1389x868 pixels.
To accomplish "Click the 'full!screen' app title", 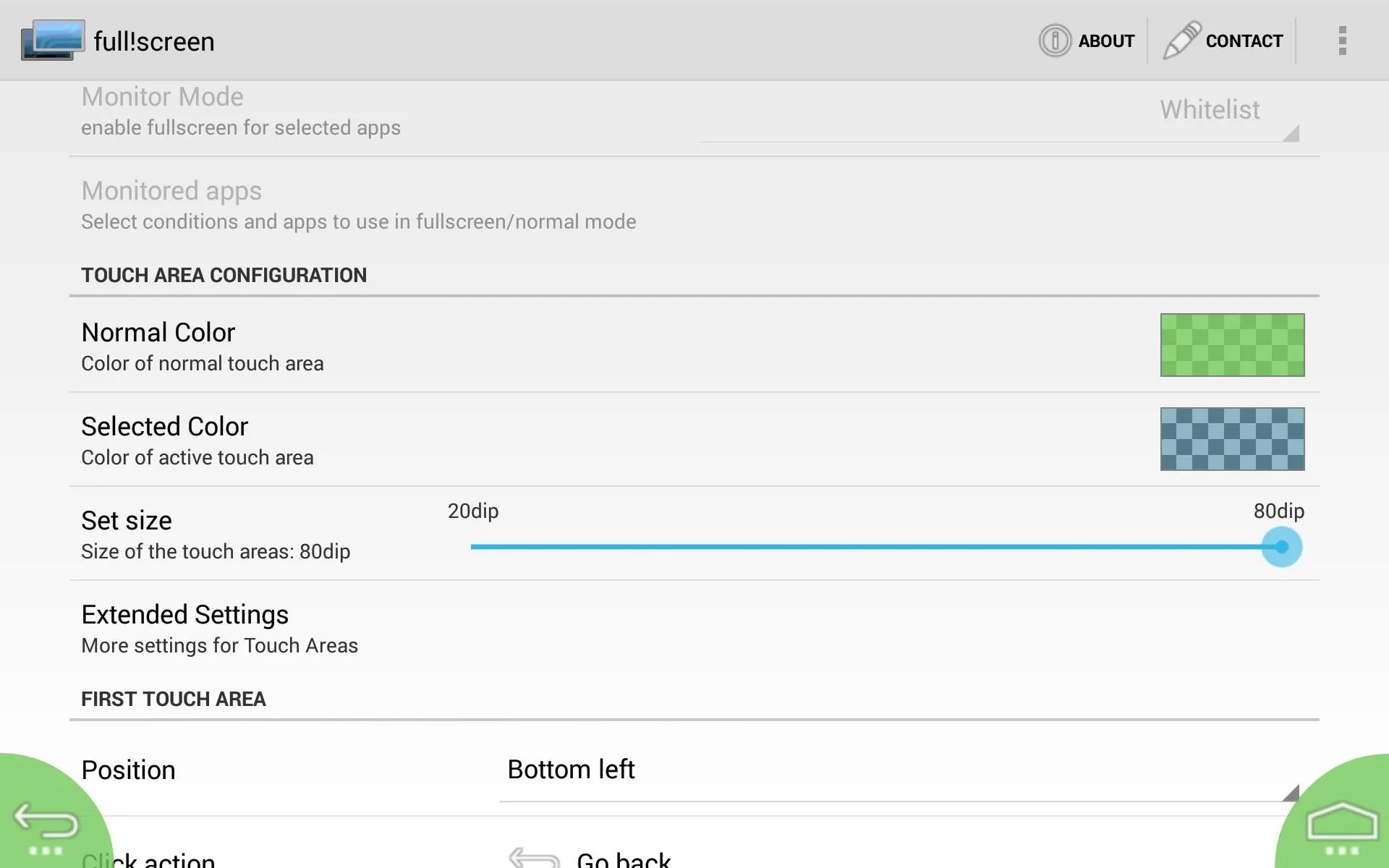I will [154, 42].
